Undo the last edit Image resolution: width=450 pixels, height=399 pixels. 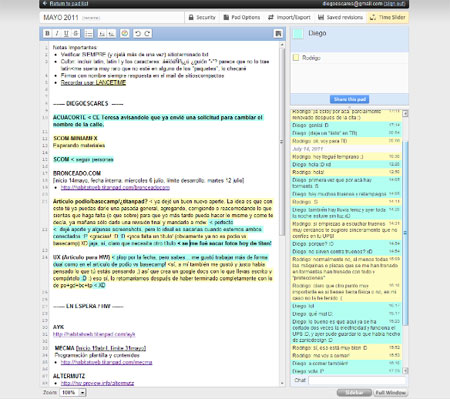[x=138, y=33]
